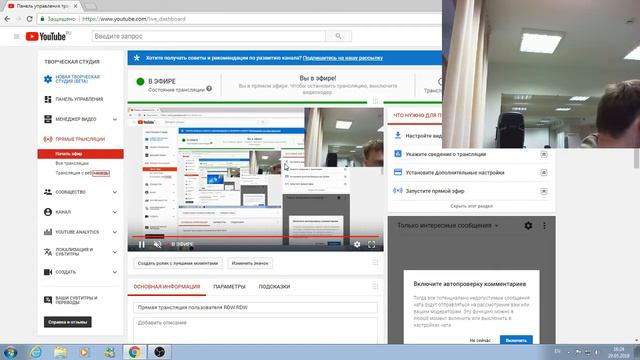Open Ваши субтитры и переводы icon

tap(48, 300)
